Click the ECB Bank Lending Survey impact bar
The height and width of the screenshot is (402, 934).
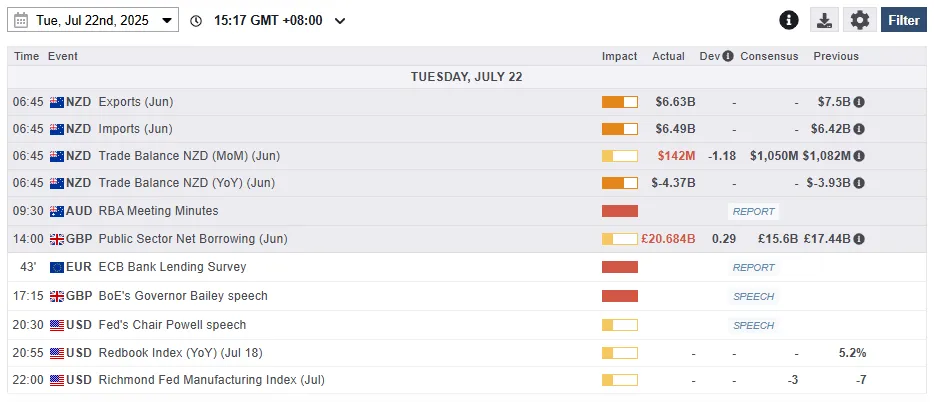(619, 267)
